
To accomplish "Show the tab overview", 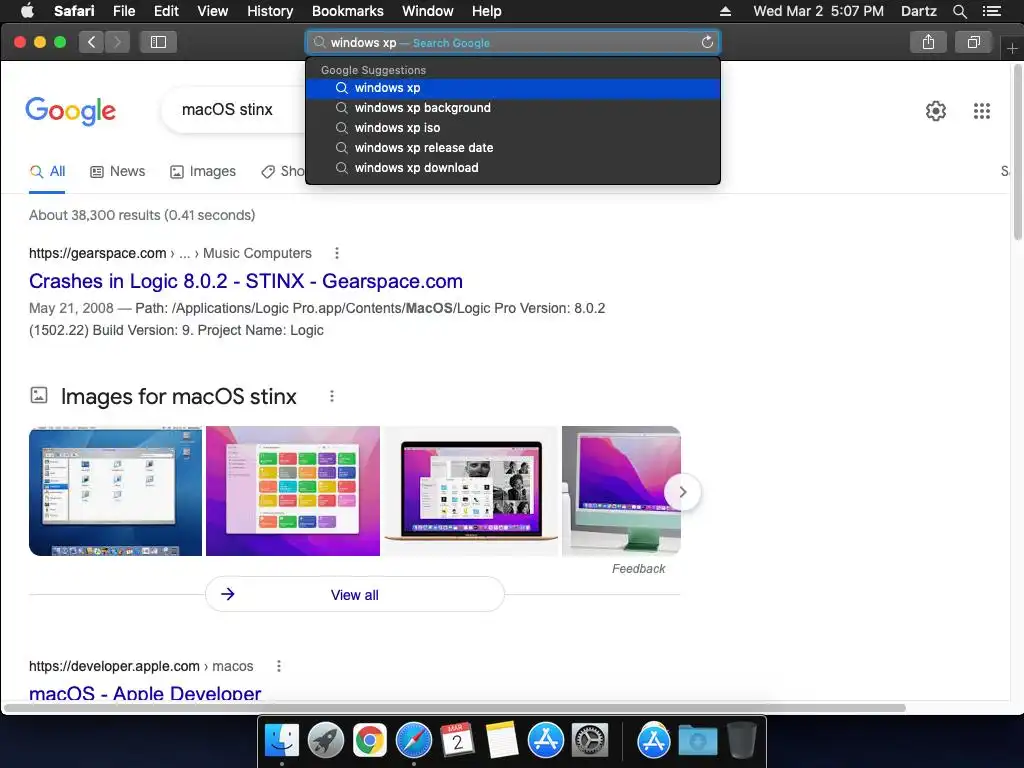I will coord(973,42).
